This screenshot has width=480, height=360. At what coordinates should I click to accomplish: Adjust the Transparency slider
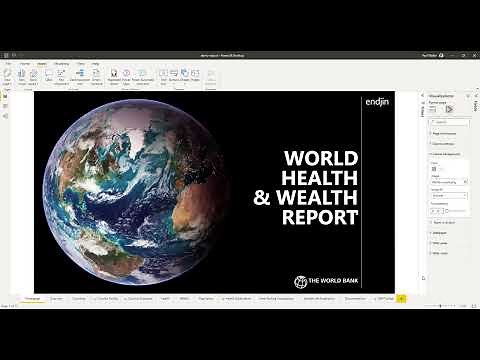pos(456,211)
